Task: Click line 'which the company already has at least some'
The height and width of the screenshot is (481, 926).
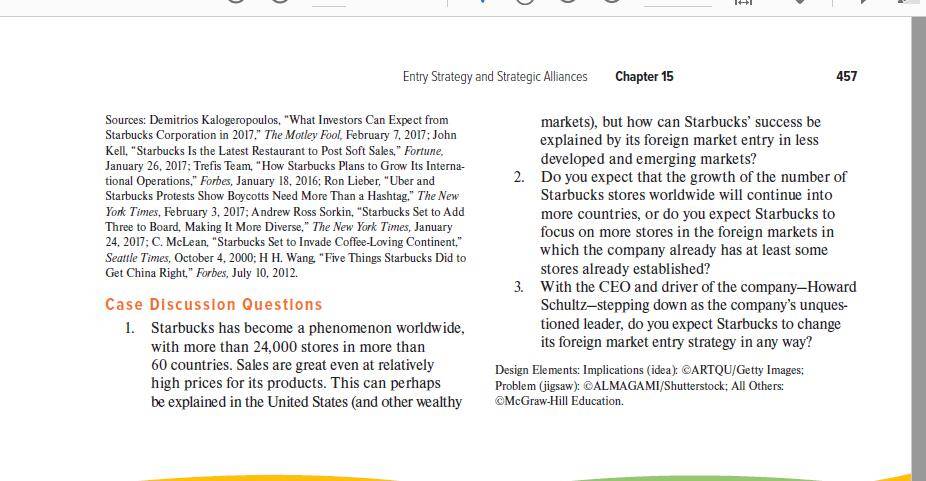Action: 684,251
